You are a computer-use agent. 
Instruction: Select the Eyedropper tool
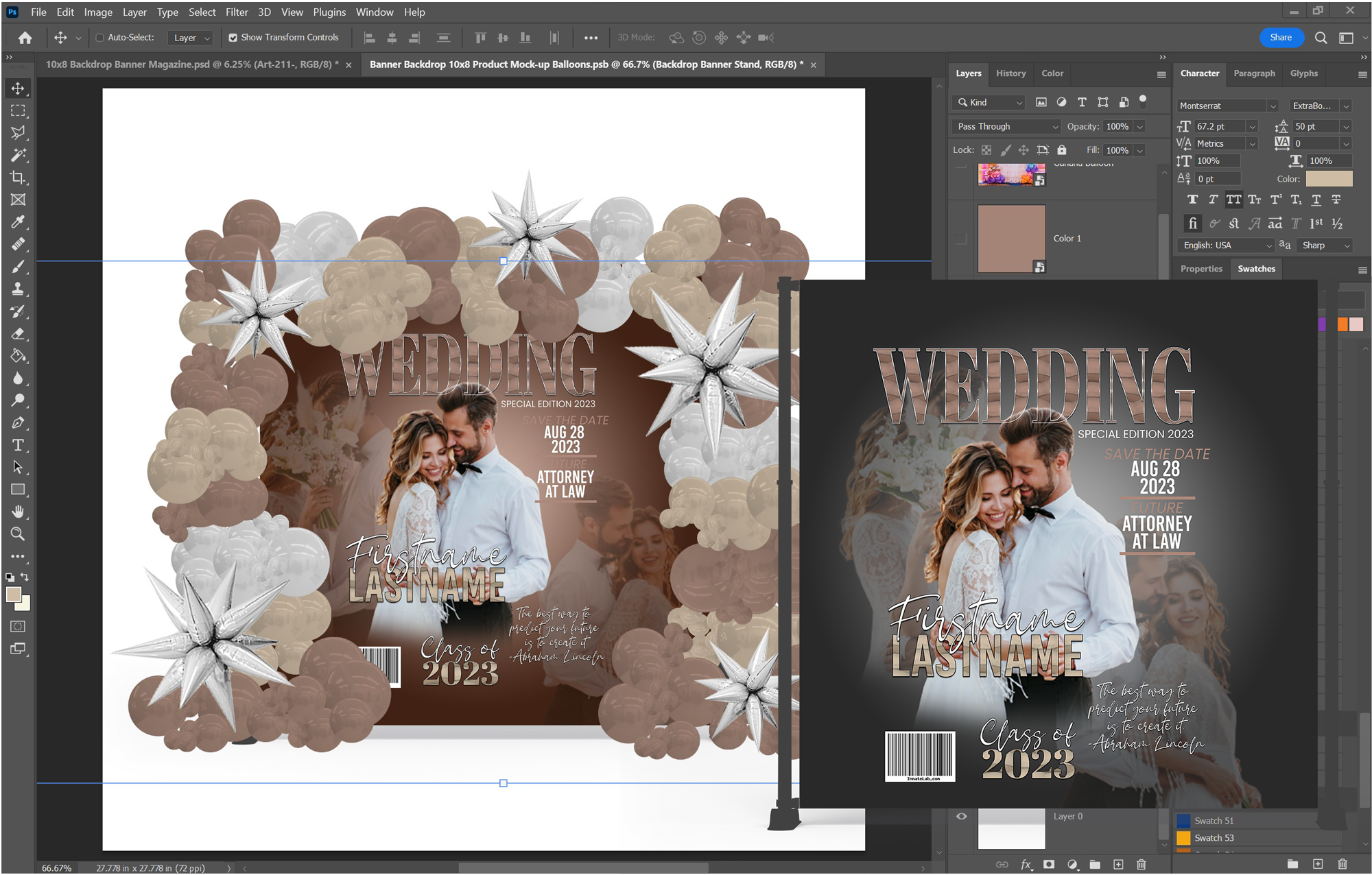(18, 222)
